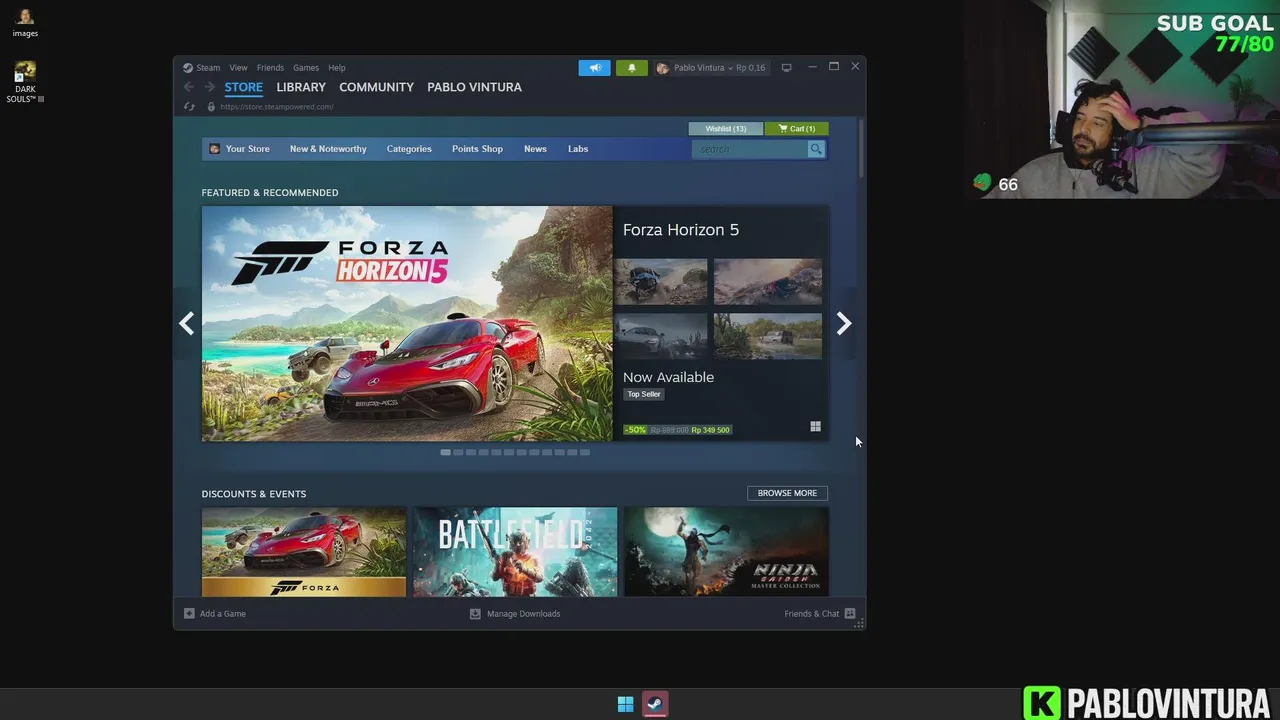Open Battlefield 2042 discount card
This screenshot has width=1280, height=720.
coord(515,552)
